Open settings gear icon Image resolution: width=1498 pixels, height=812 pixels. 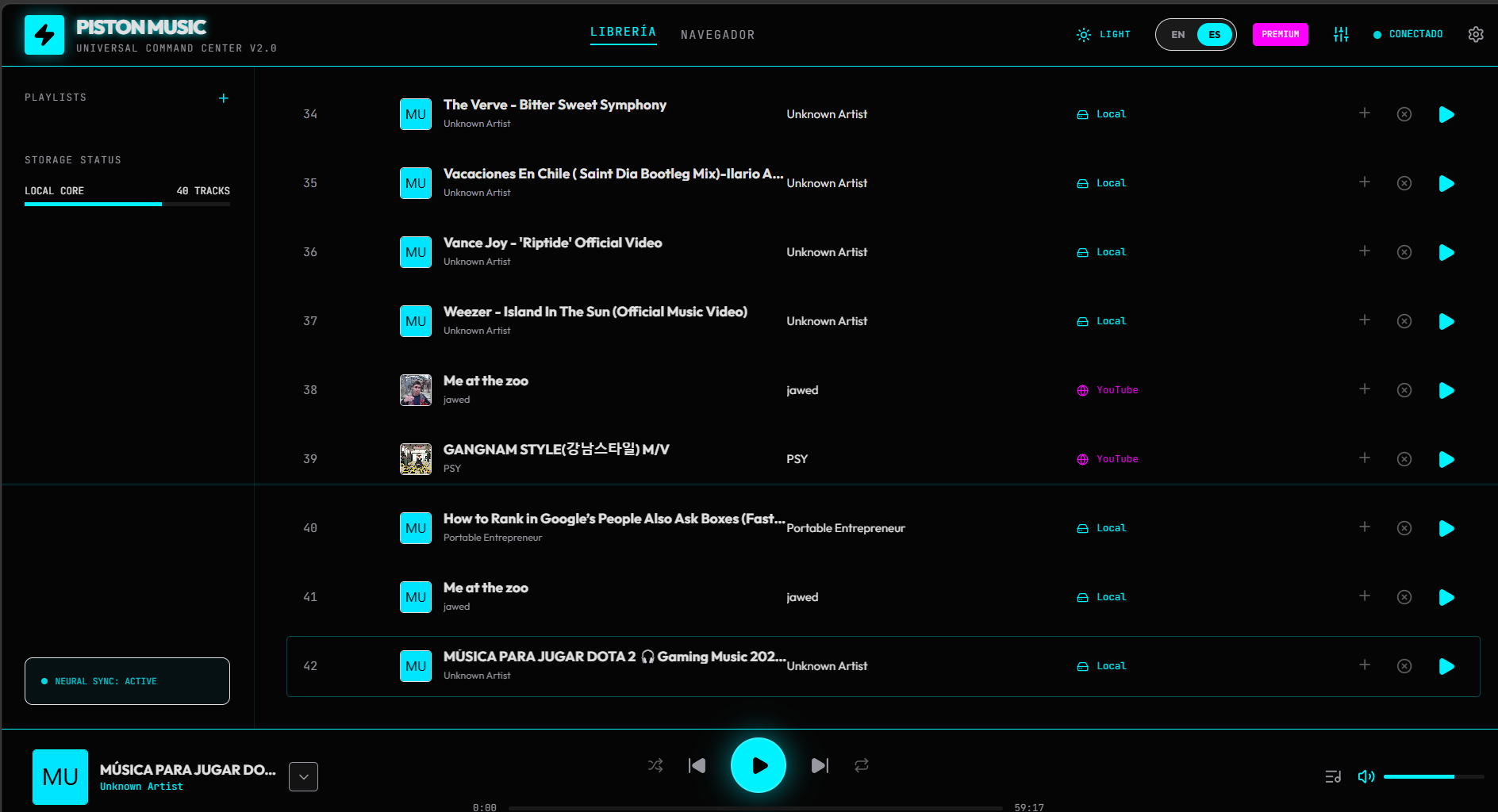[1475, 34]
